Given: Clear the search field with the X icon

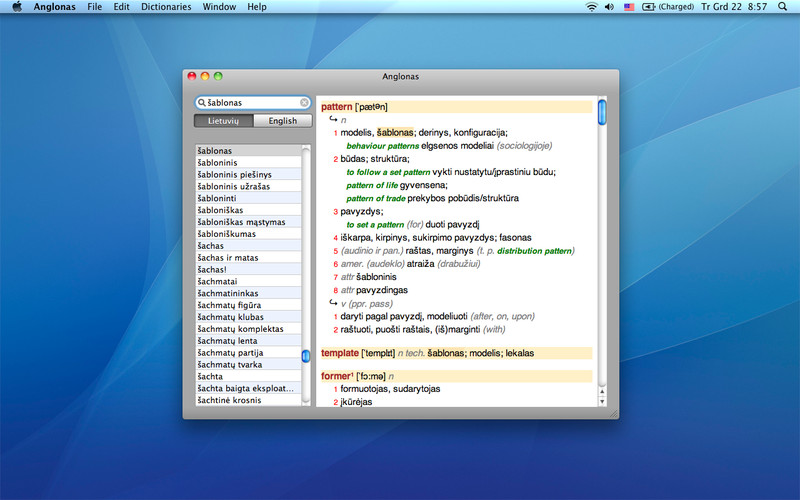Looking at the screenshot, I should click(x=304, y=103).
